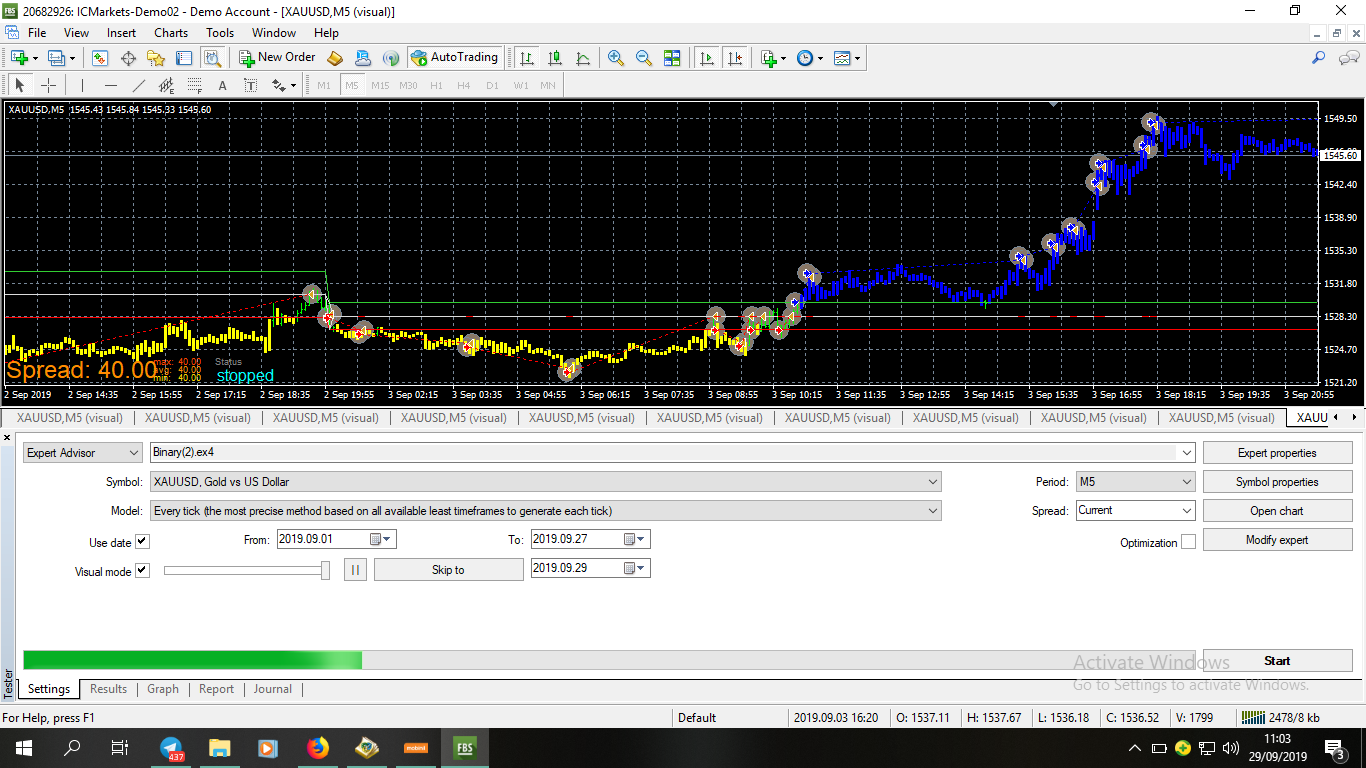Open the Navigator folder-star icon
The width and height of the screenshot is (1366, 768).
pyautogui.click(x=156, y=58)
